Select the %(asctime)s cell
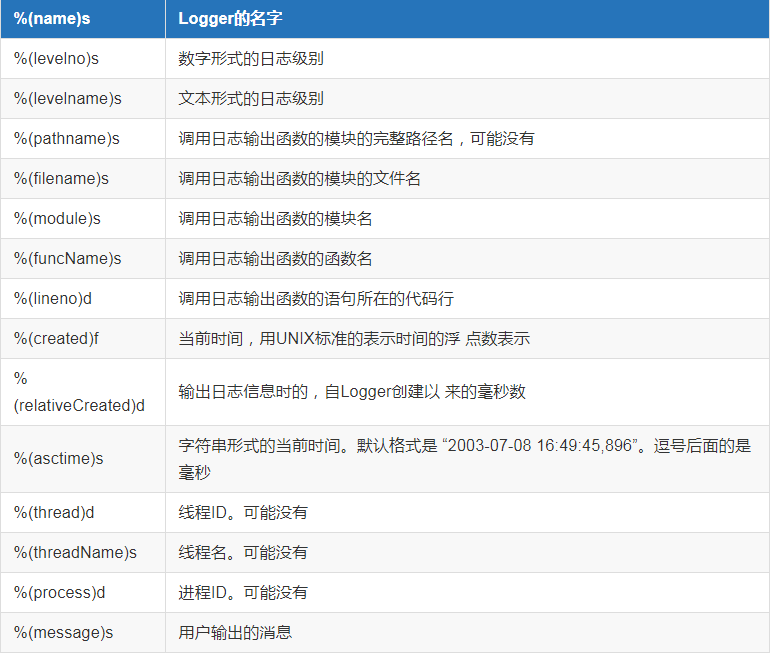The width and height of the screenshot is (771, 654). click(83, 459)
